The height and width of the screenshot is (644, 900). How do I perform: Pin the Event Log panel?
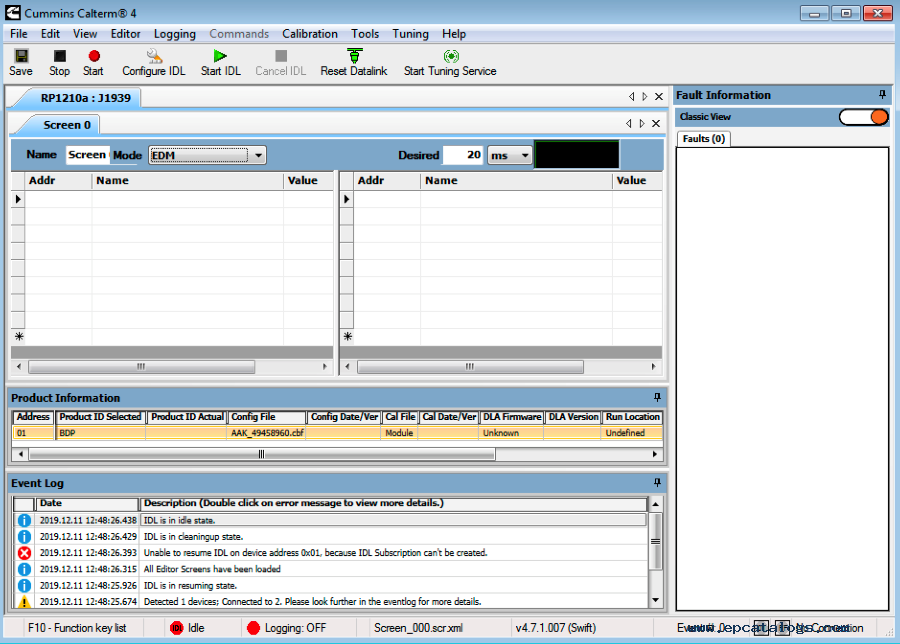[x=657, y=483]
